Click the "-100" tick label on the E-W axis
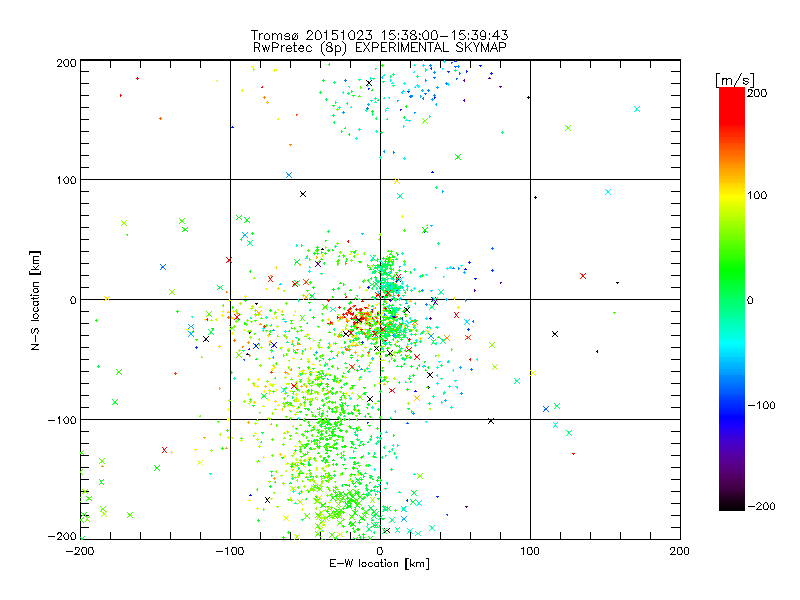 (x=230, y=552)
